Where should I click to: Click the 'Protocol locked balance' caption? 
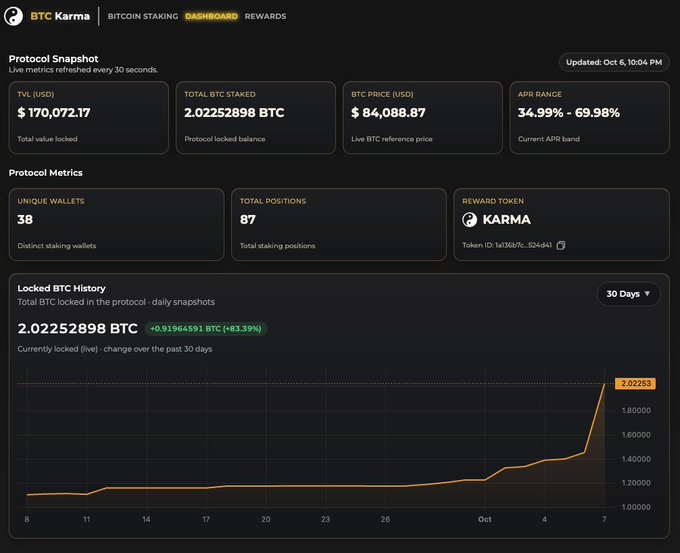point(225,139)
